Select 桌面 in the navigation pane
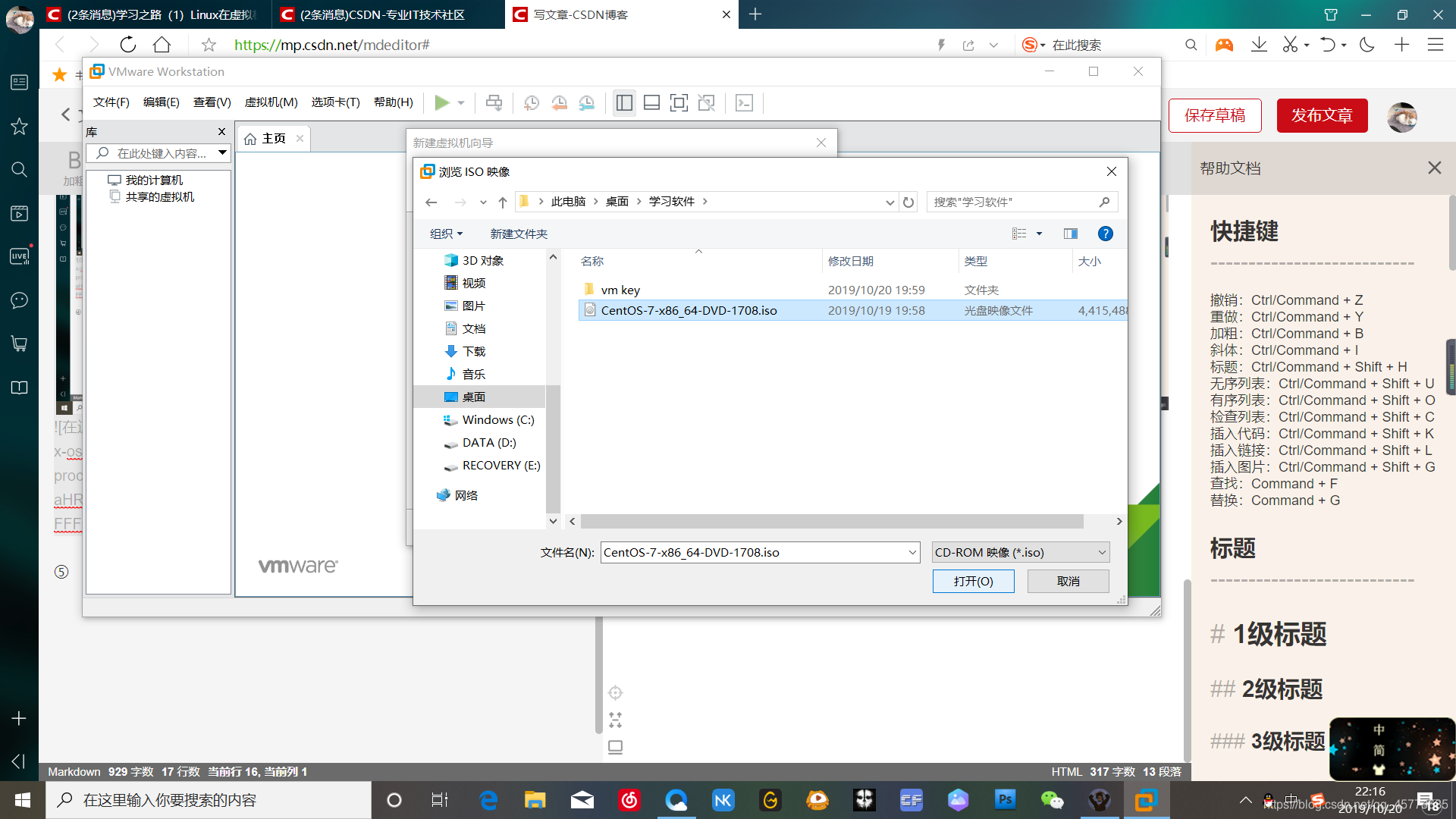This screenshot has height=819, width=1456. click(474, 397)
